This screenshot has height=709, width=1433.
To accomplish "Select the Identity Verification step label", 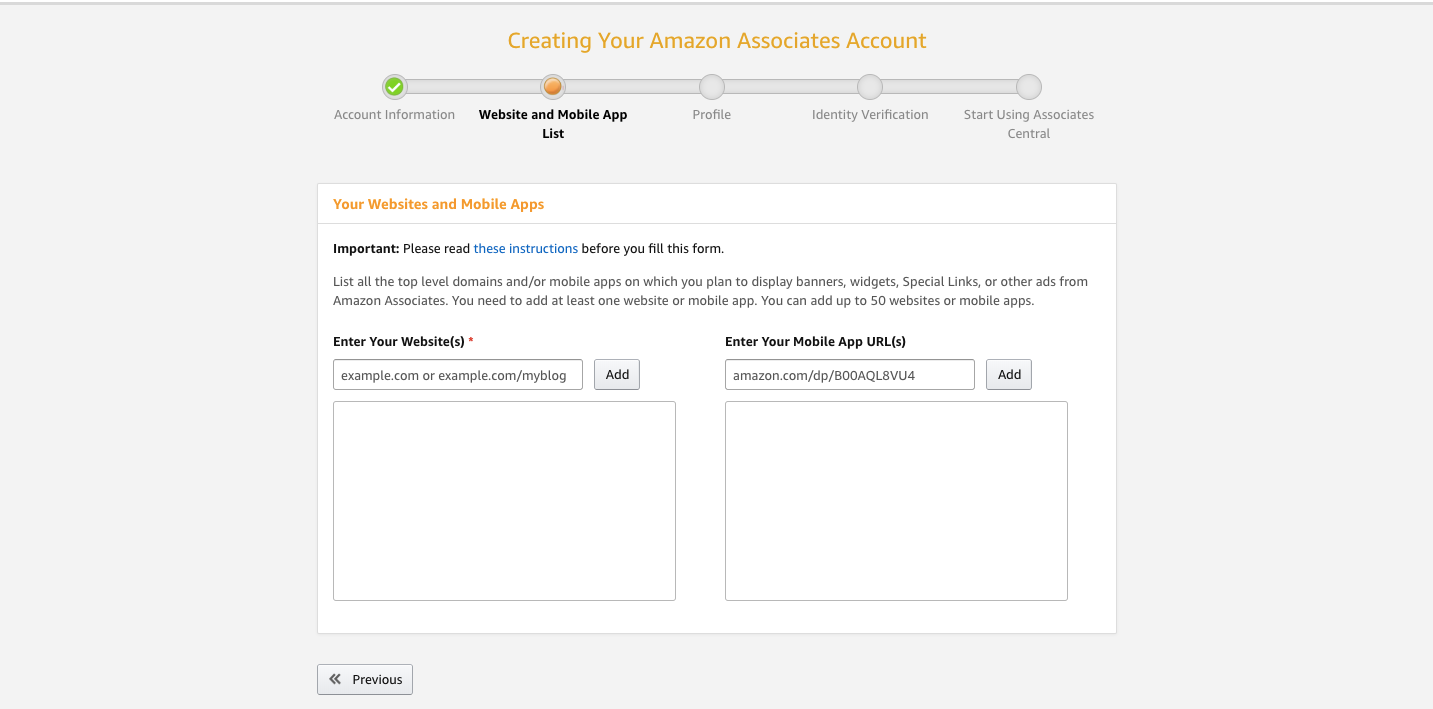I will pyautogui.click(x=870, y=115).
